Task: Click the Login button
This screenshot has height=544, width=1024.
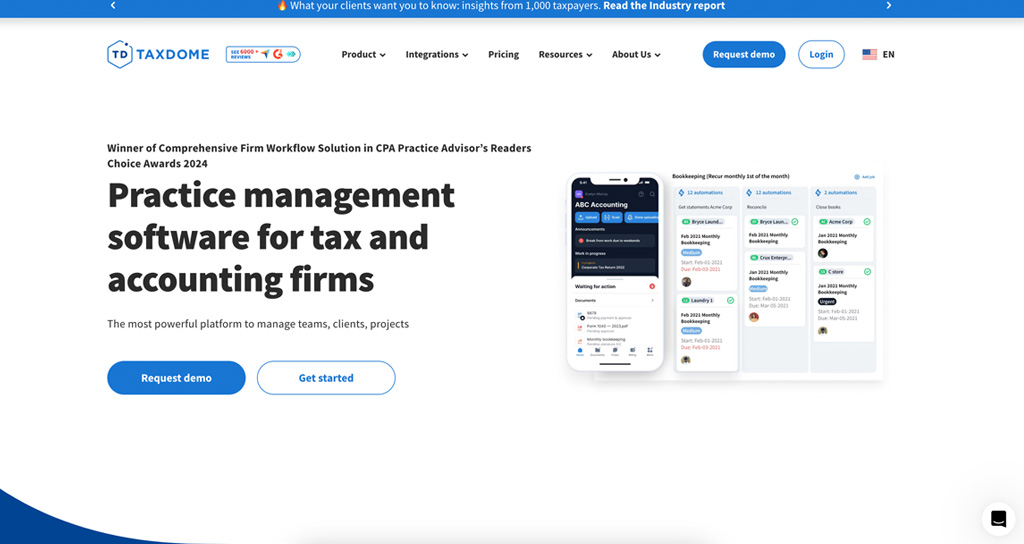Action: click(x=821, y=54)
